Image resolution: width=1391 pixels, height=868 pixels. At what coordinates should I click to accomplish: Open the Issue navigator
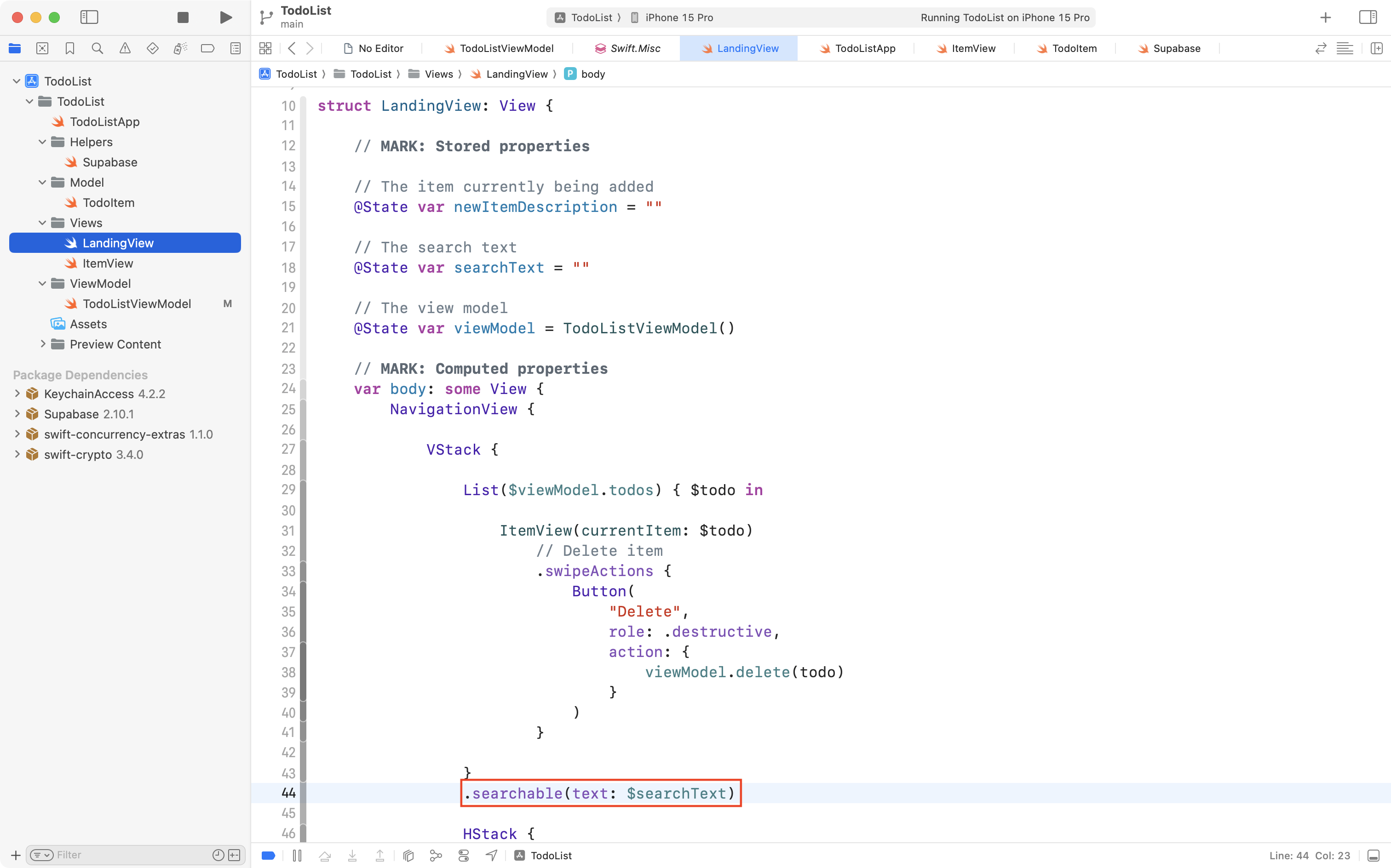[x=125, y=48]
